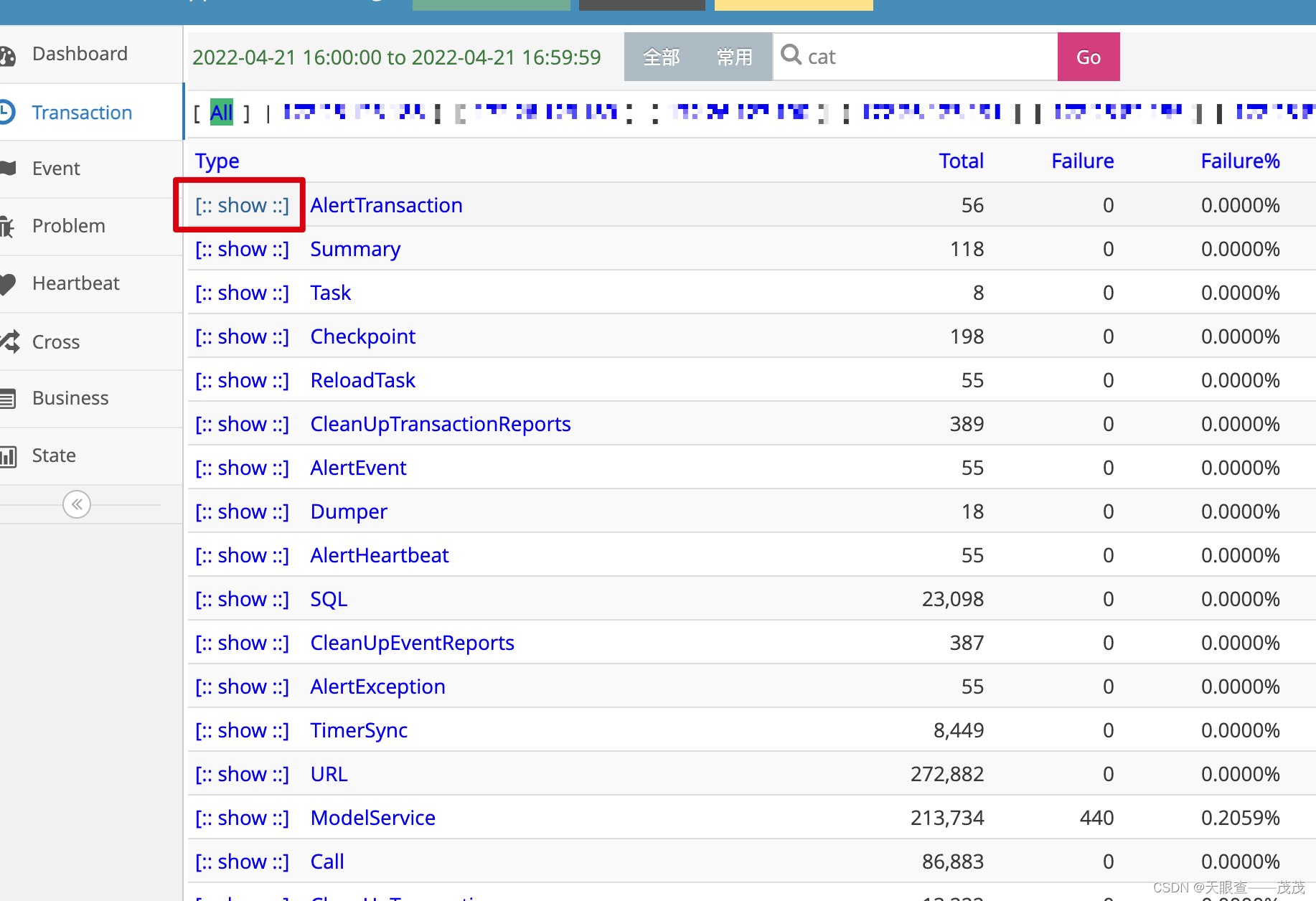Expand show for ReloadTask row
Screen dimensions: 1316x901
pos(242,380)
